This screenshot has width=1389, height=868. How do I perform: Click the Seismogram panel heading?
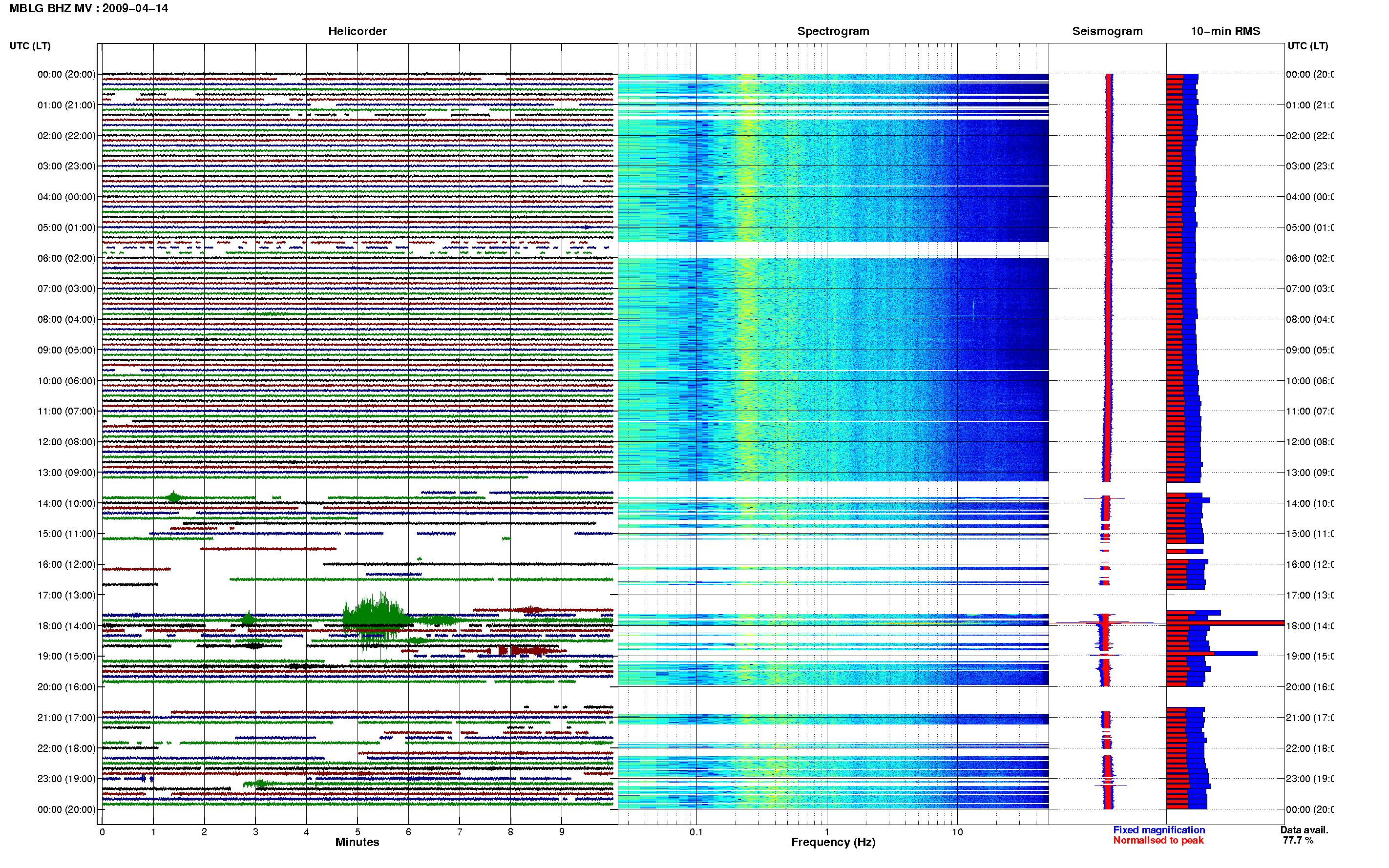tap(1107, 31)
